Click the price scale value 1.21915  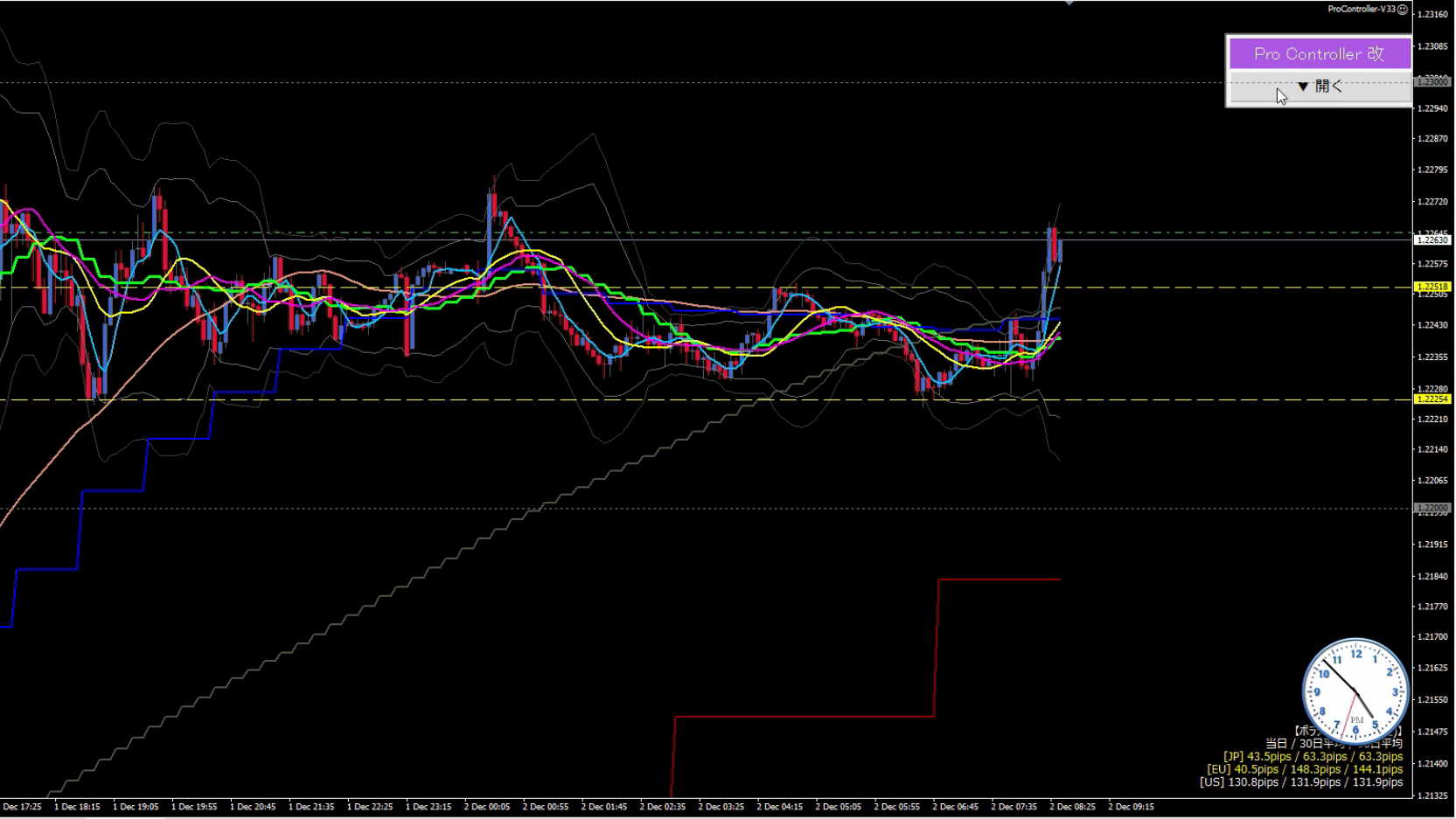(1432, 545)
